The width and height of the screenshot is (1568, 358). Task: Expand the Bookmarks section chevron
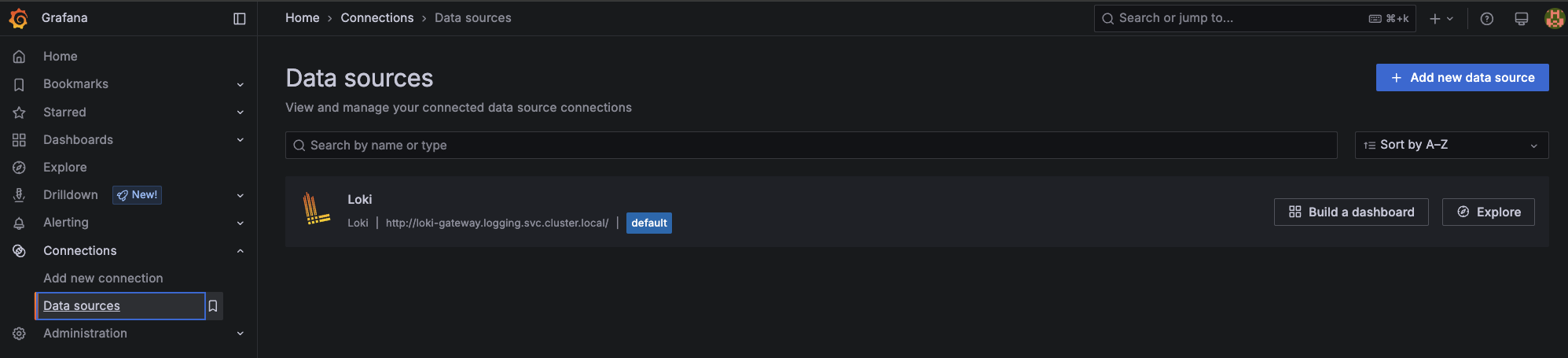(x=241, y=84)
